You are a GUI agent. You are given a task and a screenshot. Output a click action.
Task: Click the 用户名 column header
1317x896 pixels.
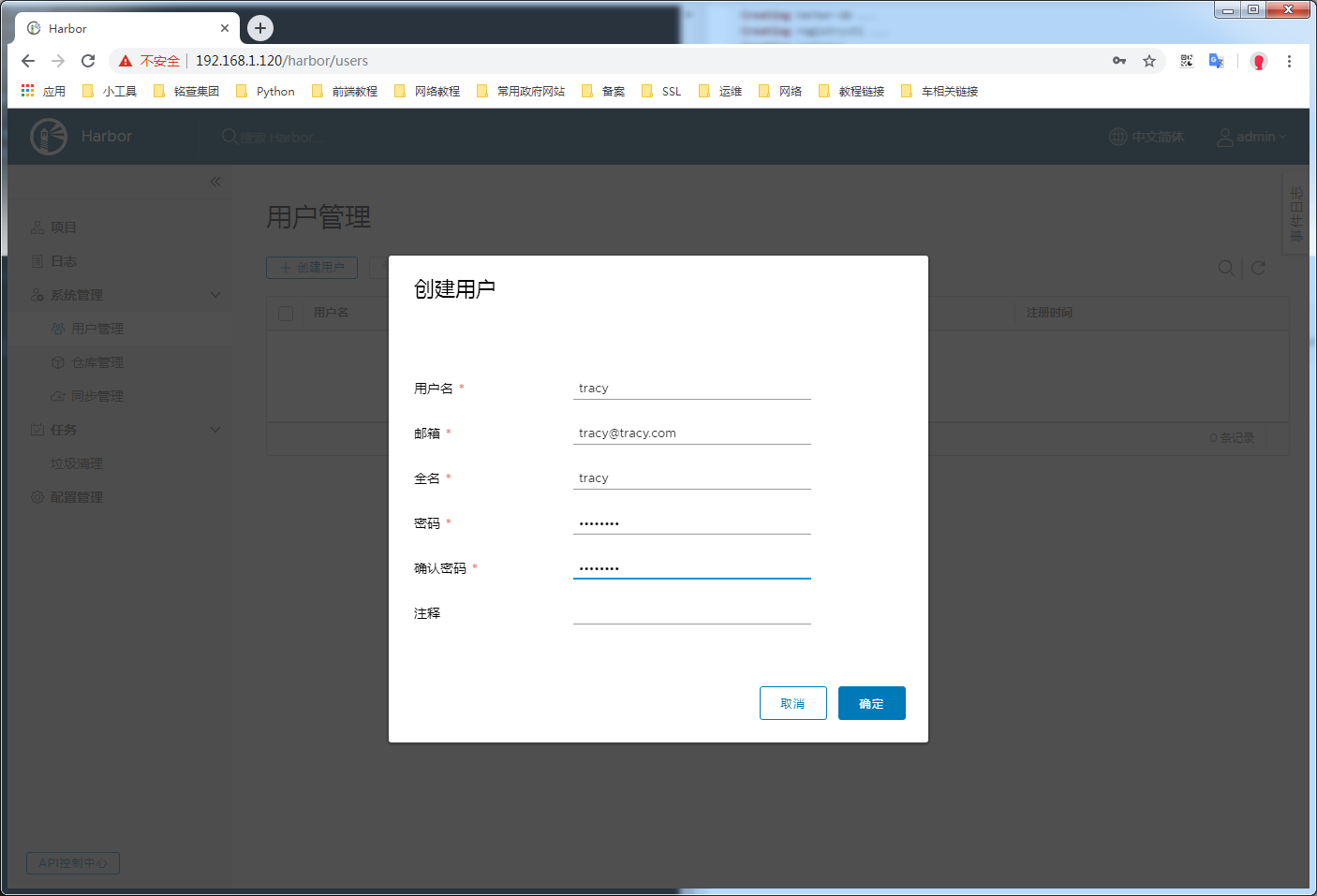(331, 313)
